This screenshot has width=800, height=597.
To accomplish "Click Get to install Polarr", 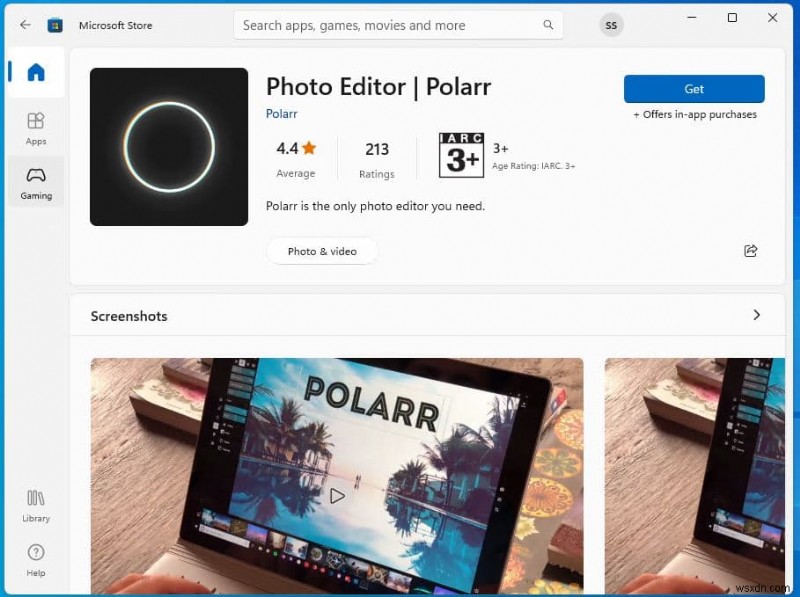I will pos(693,89).
